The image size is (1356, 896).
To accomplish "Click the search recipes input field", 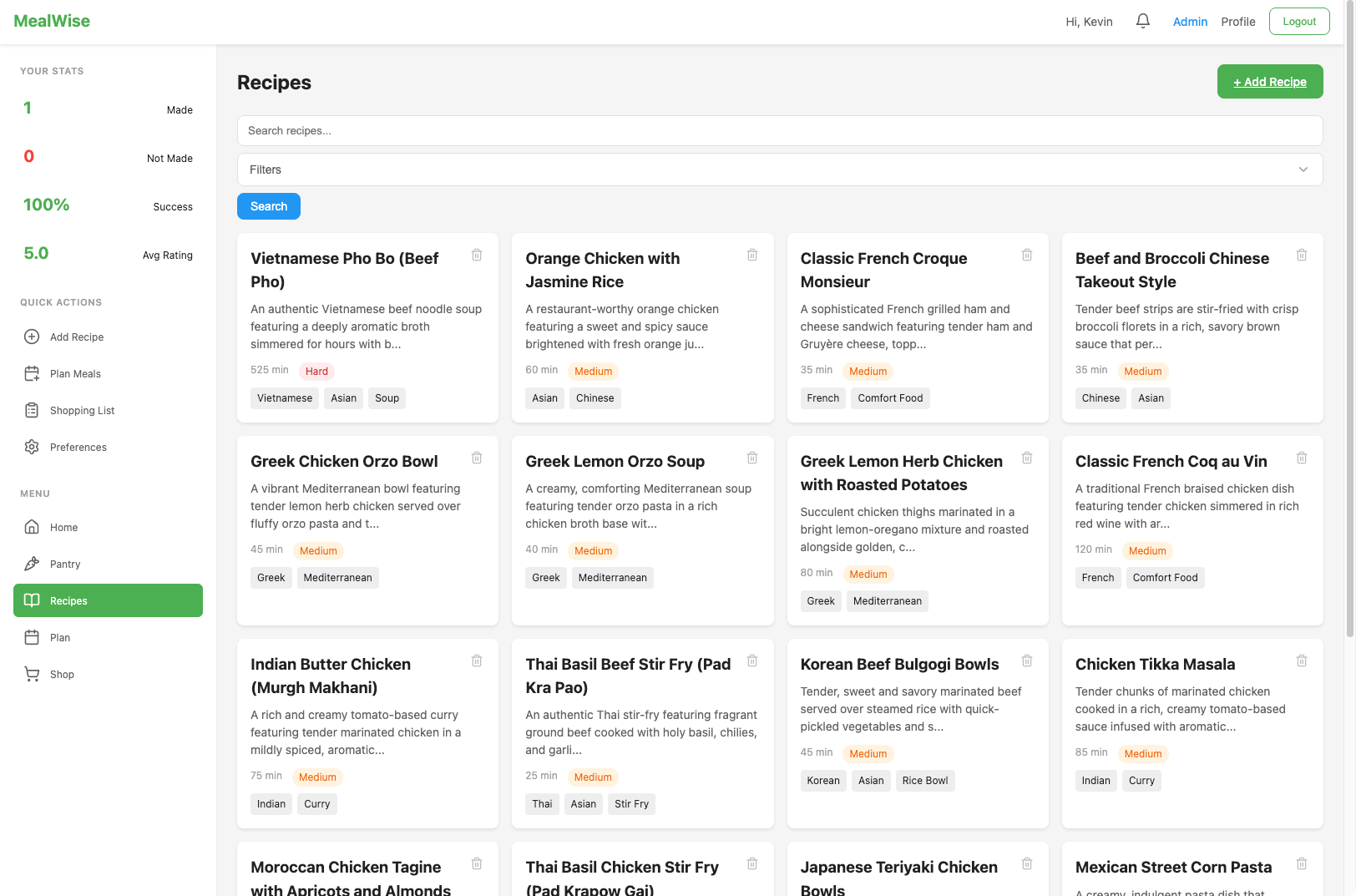I will click(779, 131).
